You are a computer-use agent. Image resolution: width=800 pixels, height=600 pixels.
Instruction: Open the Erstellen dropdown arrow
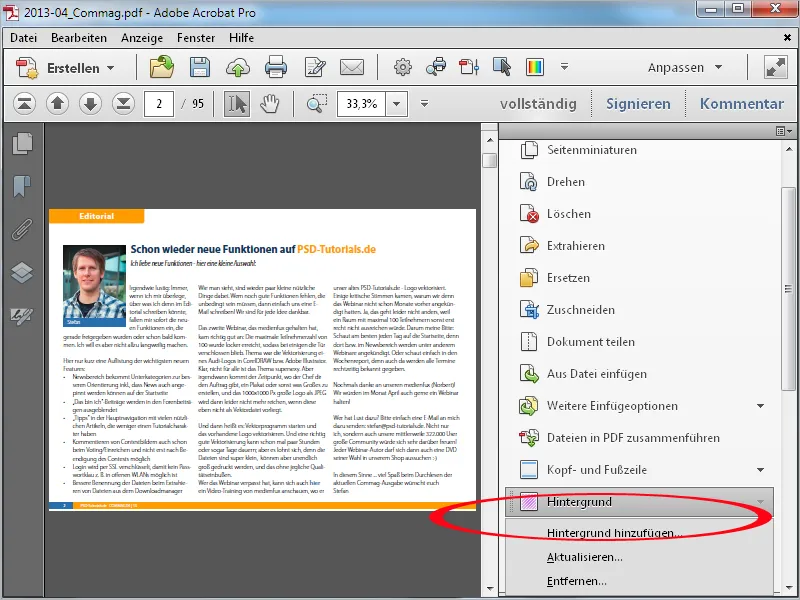pyautogui.click(x=111, y=68)
